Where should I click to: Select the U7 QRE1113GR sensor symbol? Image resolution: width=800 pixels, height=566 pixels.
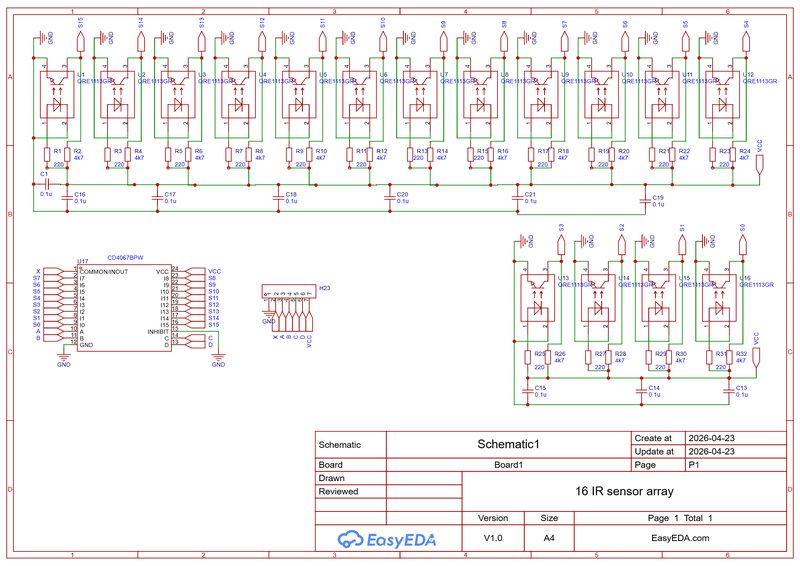[420, 95]
